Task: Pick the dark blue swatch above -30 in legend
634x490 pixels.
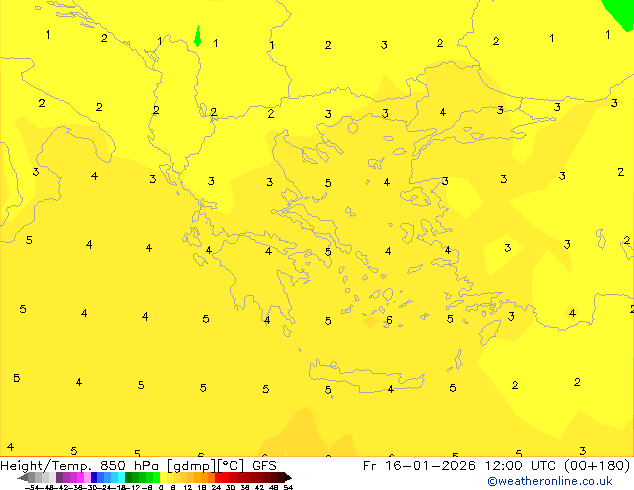Action: (94, 477)
